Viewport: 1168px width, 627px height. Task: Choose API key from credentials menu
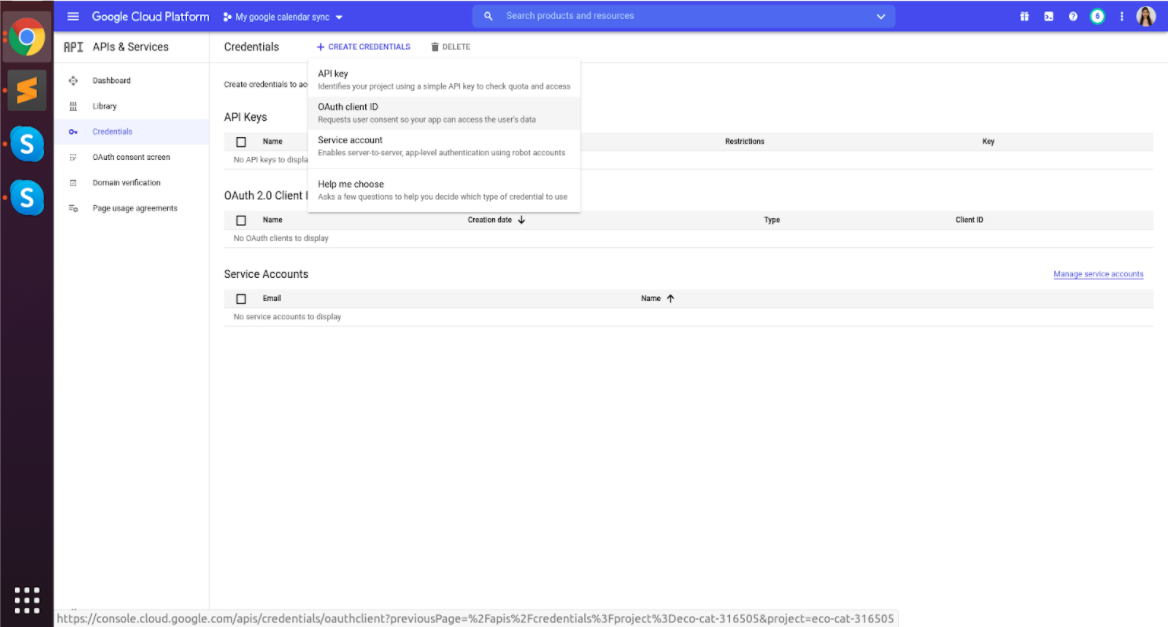point(444,80)
